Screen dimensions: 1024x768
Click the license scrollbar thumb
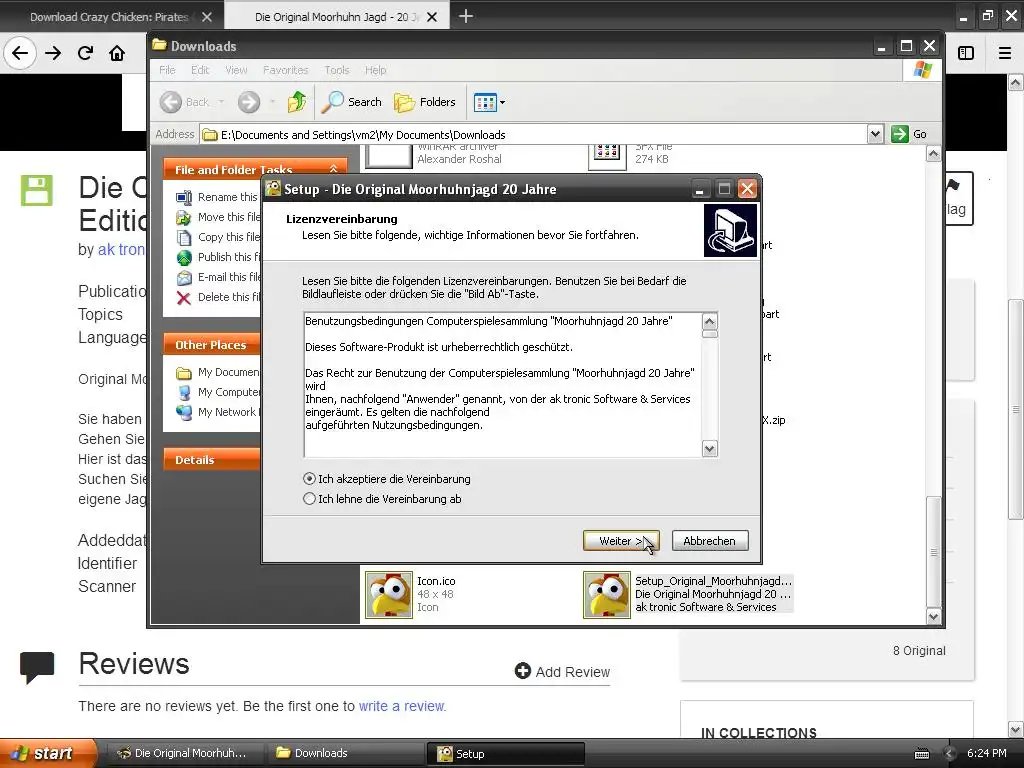point(710,334)
